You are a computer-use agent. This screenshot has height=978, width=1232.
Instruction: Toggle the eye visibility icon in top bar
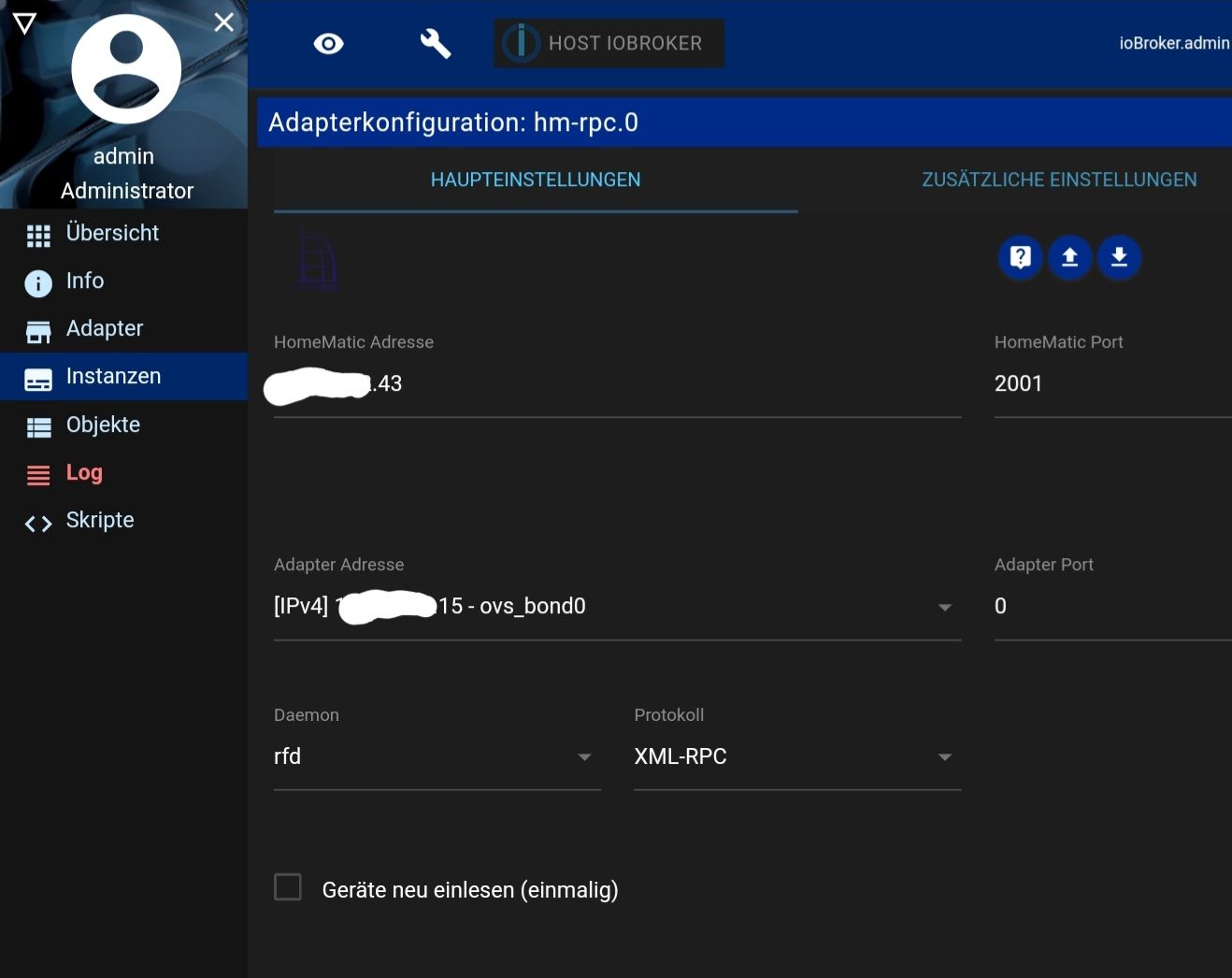point(328,44)
